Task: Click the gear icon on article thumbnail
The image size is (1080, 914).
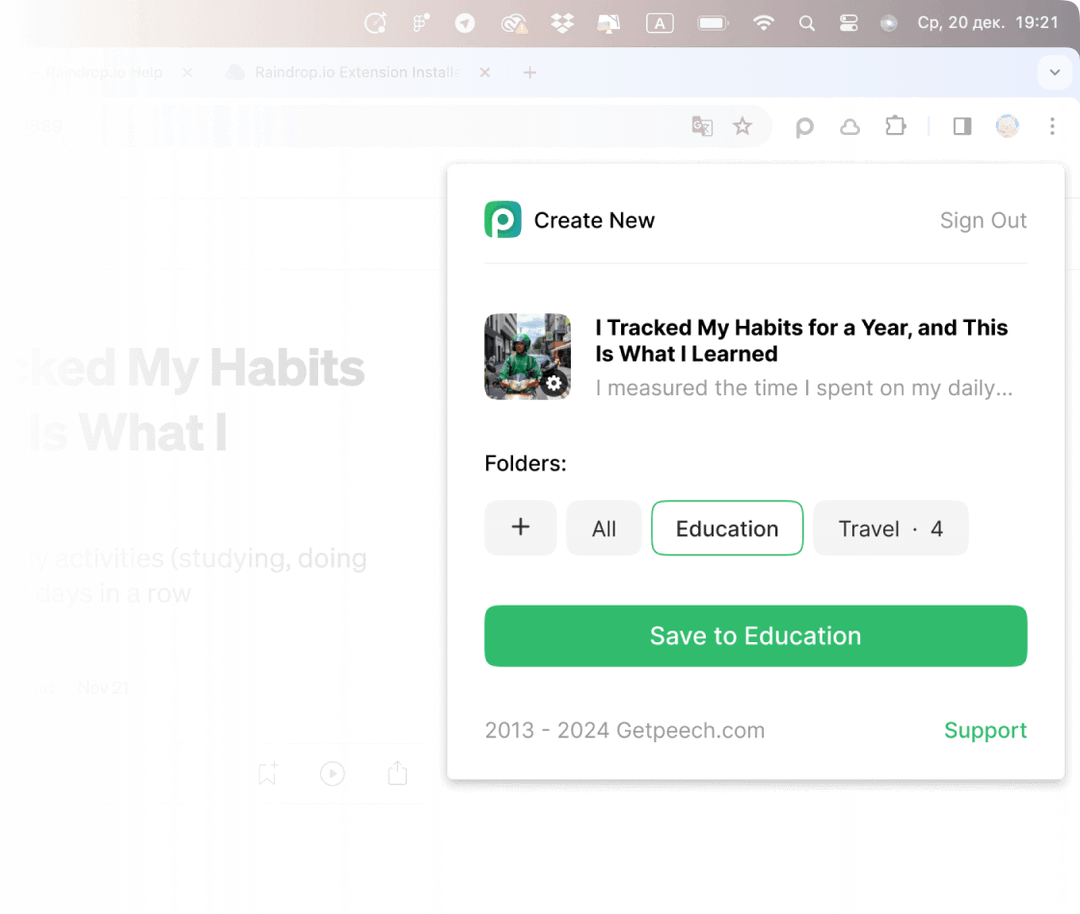Action: click(554, 383)
